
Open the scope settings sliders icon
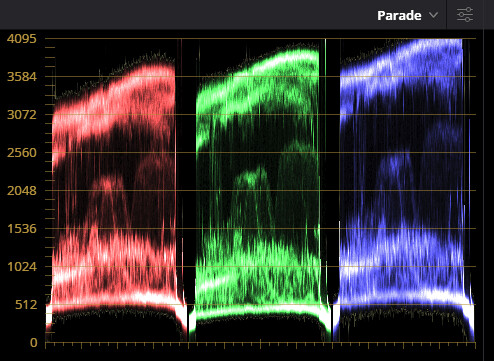465,15
